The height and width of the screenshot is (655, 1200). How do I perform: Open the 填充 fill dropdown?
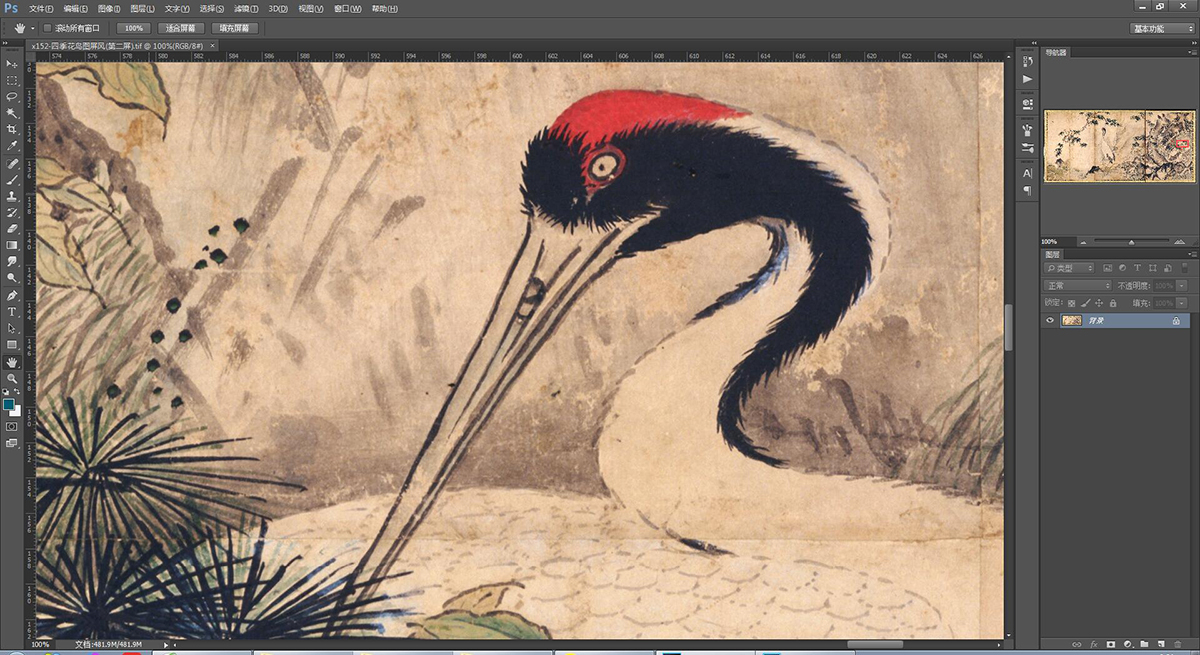pyautogui.click(x=1181, y=302)
